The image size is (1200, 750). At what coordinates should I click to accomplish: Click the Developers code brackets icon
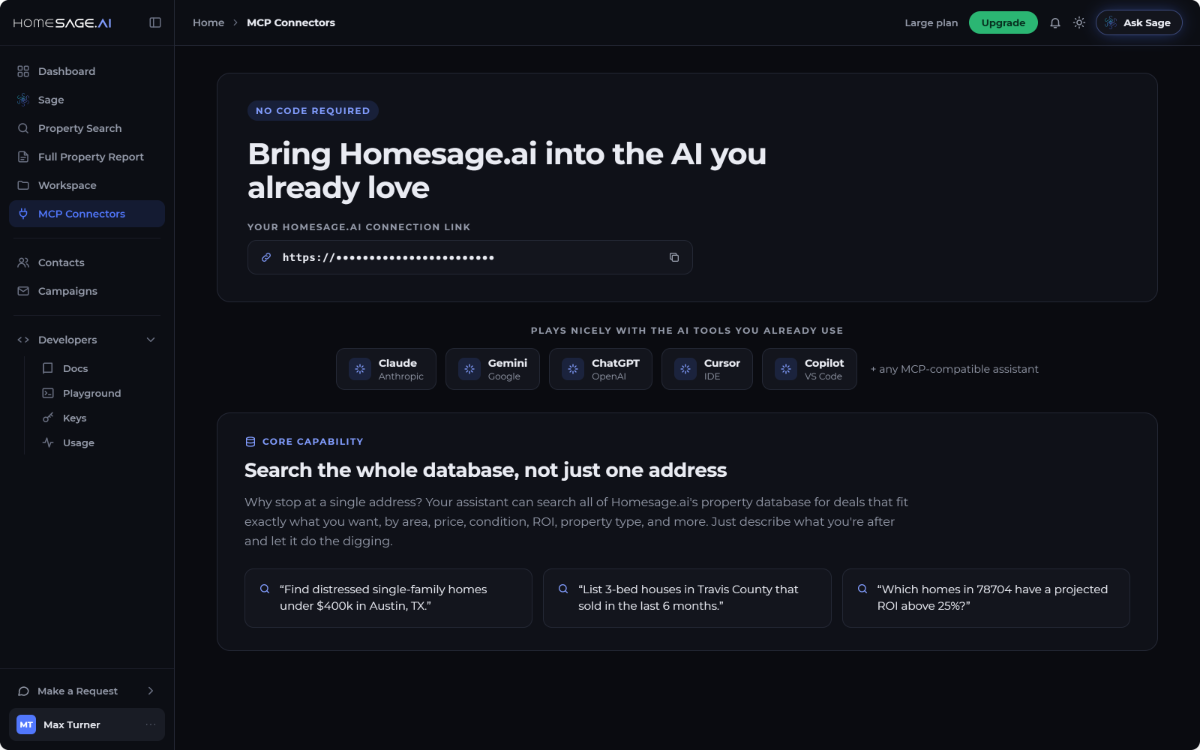(x=23, y=340)
